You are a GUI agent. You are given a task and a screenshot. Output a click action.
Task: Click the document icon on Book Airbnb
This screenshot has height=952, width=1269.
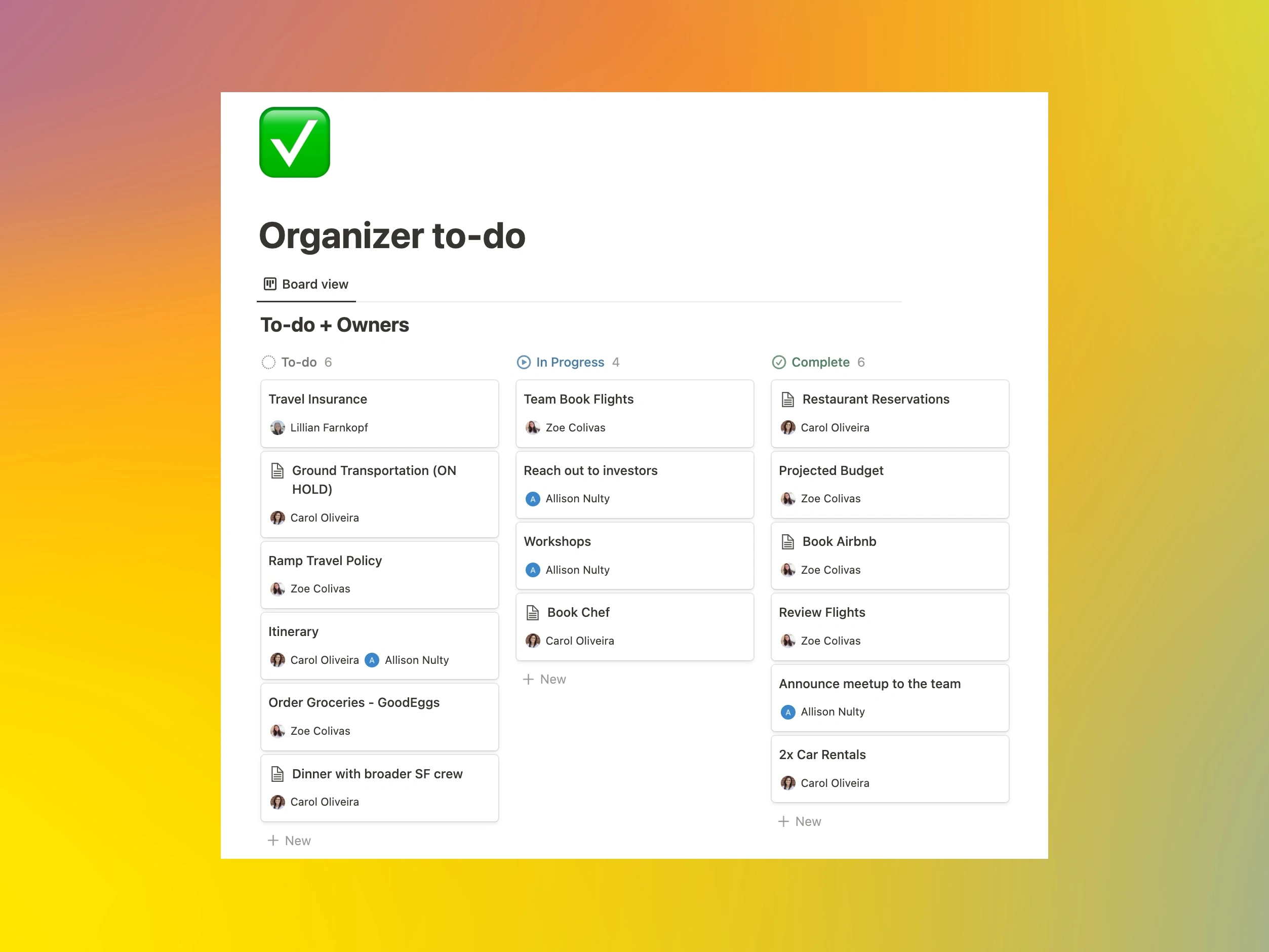click(x=786, y=540)
